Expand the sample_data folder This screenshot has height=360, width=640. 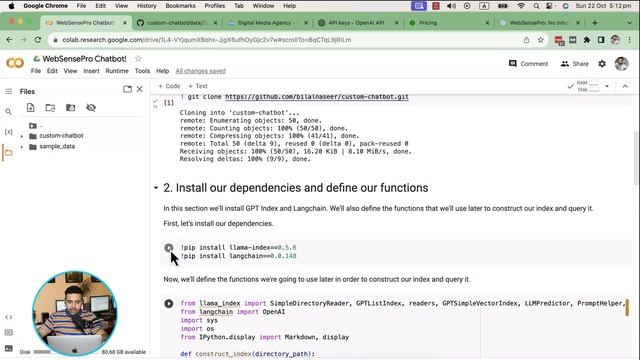[22, 147]
